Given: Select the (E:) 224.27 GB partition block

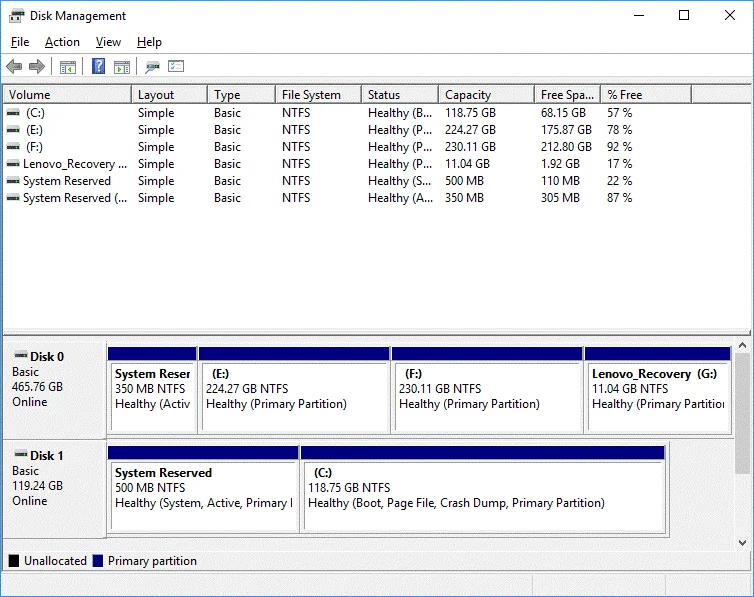Looking at the screenshot, I should click(x=294, y=390).
